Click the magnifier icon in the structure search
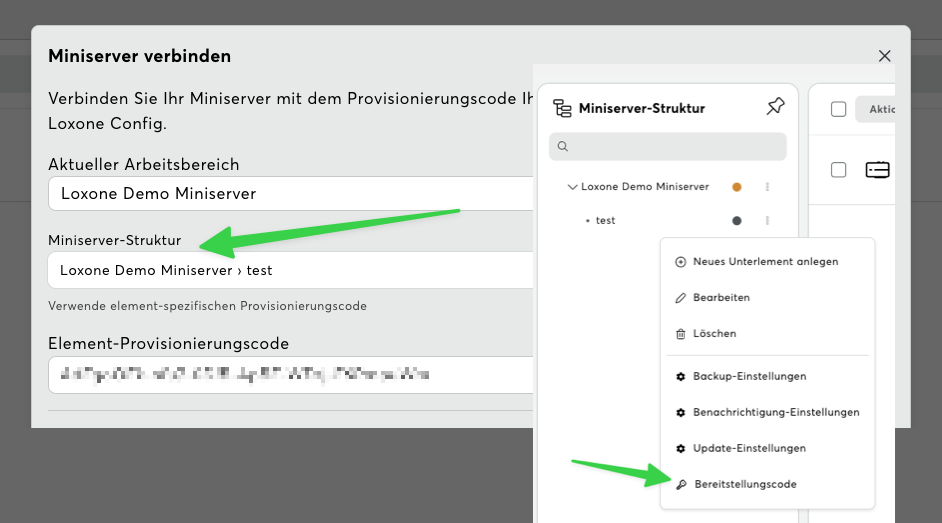Viewport: 942px width, 523px height. [x=563, y=146]
